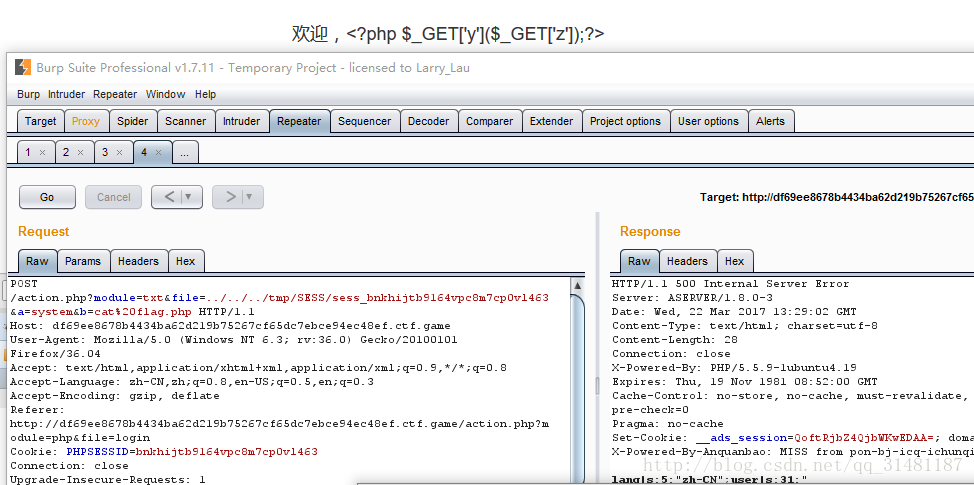Click the request scrollbar up arrow

[x=577, y=285]
